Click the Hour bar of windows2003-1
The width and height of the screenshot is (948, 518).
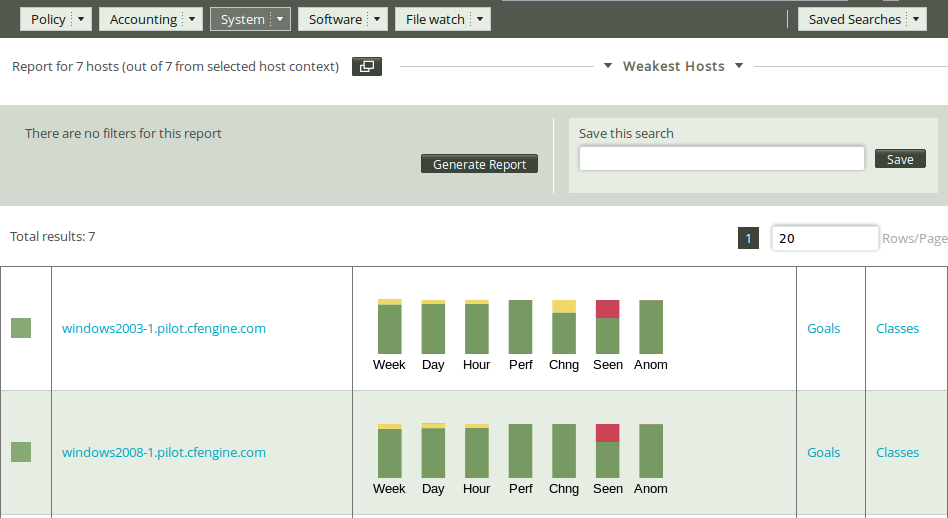[x=476, y=326]
